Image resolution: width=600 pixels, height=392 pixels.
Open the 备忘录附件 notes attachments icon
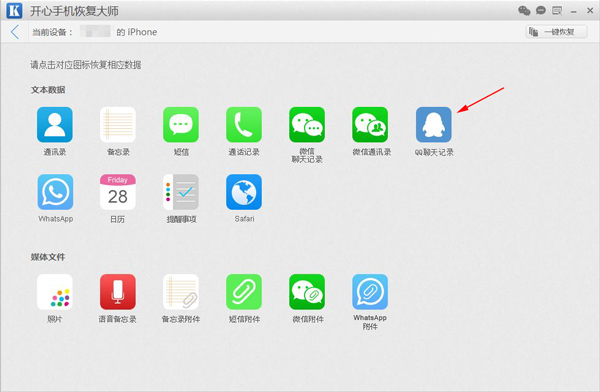click(181, 292)
